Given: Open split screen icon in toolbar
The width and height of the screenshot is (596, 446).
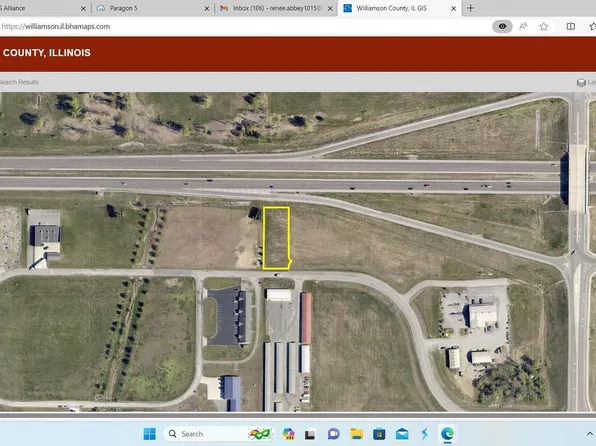Looking at the screenshot, I should [571, 26].
